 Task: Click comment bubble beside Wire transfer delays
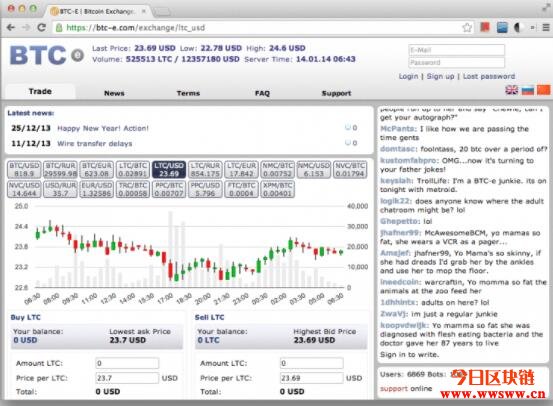[348, 143]
